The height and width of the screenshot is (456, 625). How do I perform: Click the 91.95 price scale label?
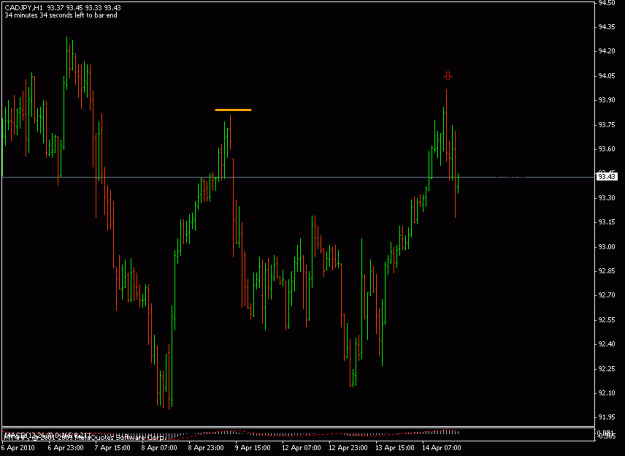[605, 417]
